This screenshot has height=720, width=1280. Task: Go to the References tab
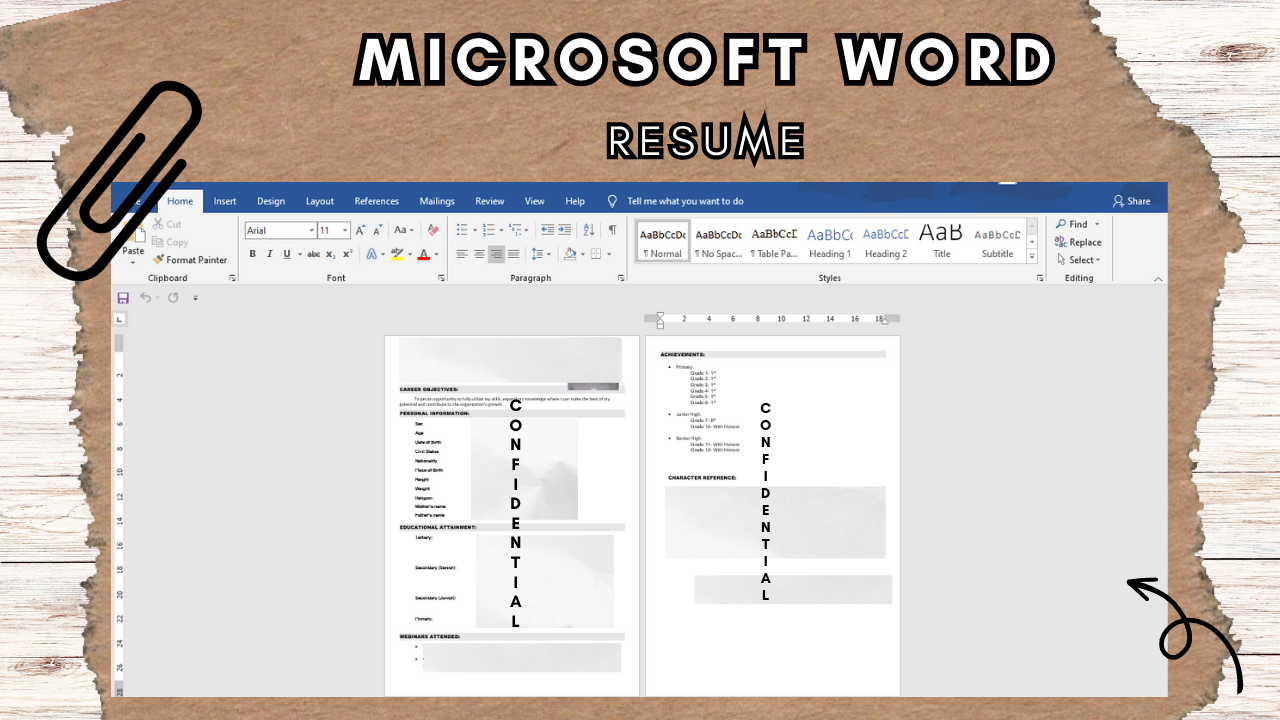tap(377, 201)
